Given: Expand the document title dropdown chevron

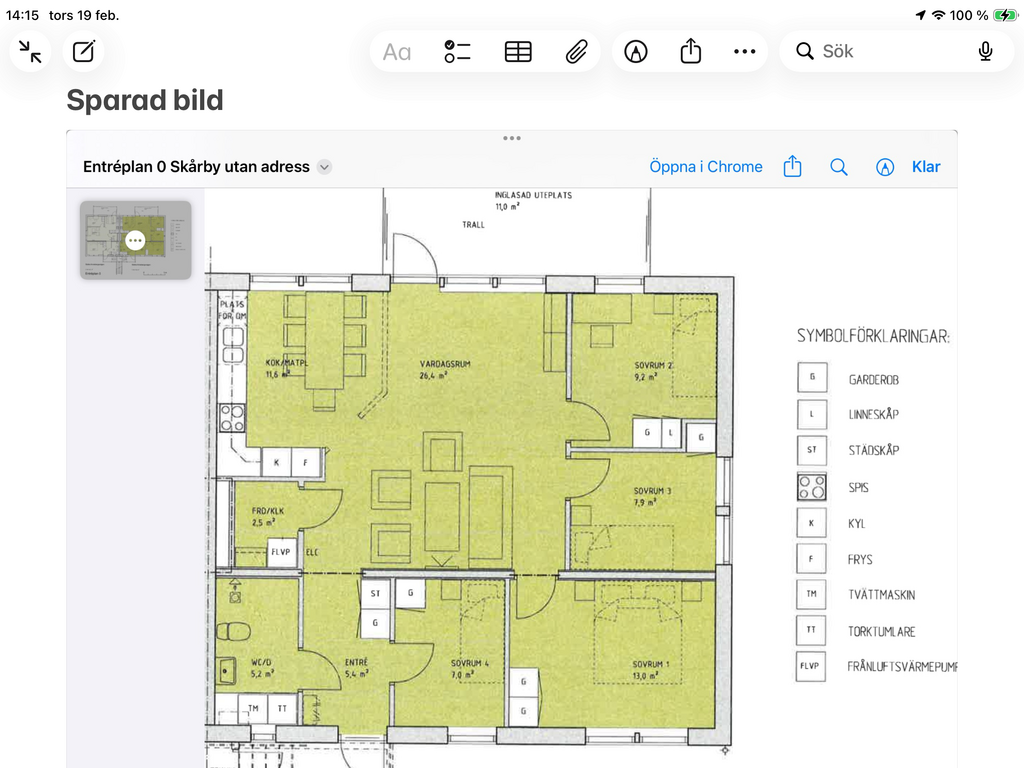Looking at the screenshot, I should 324,167.
